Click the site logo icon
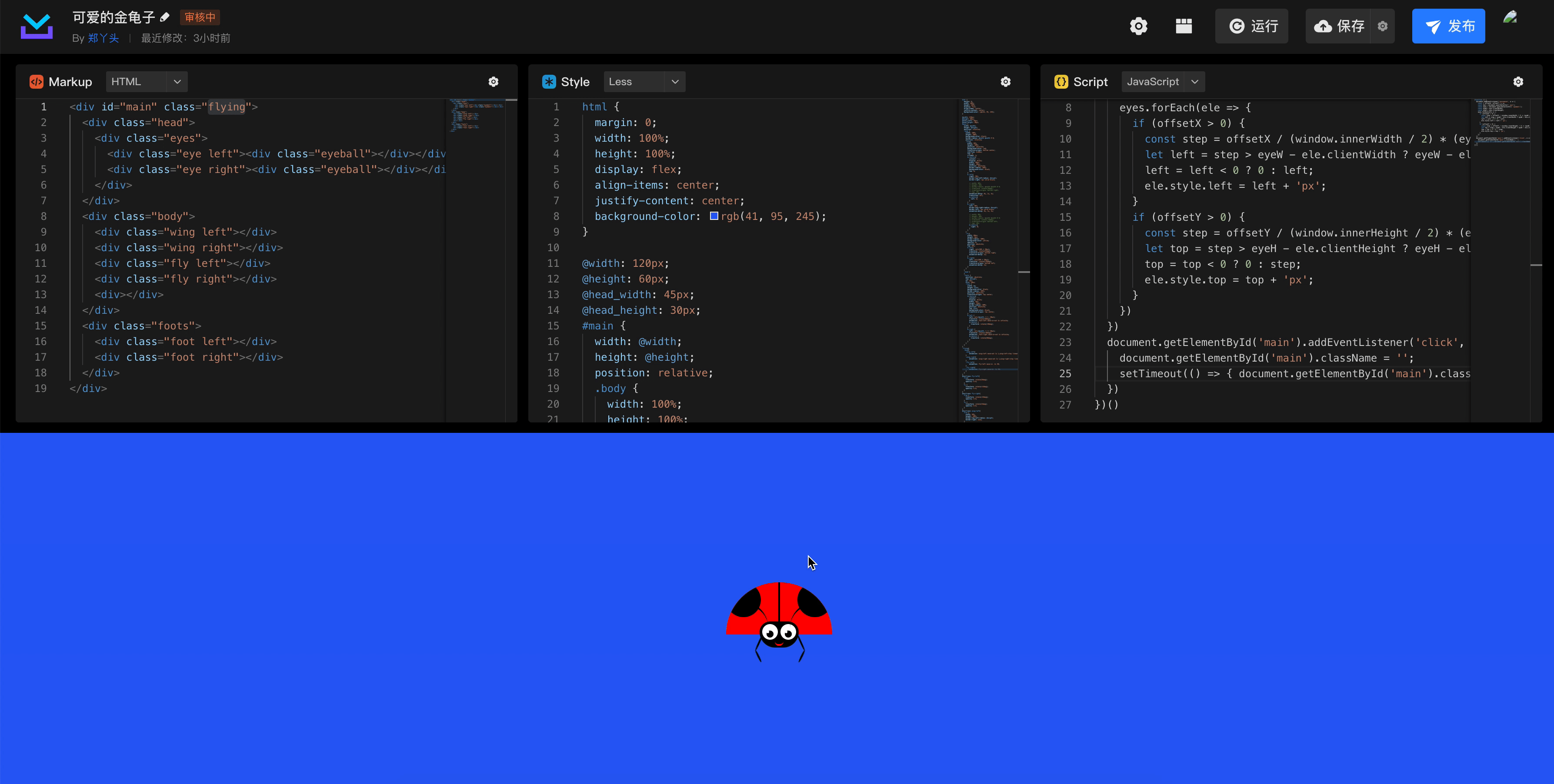This screenshot has width=1554, height=784. point(37,27)
